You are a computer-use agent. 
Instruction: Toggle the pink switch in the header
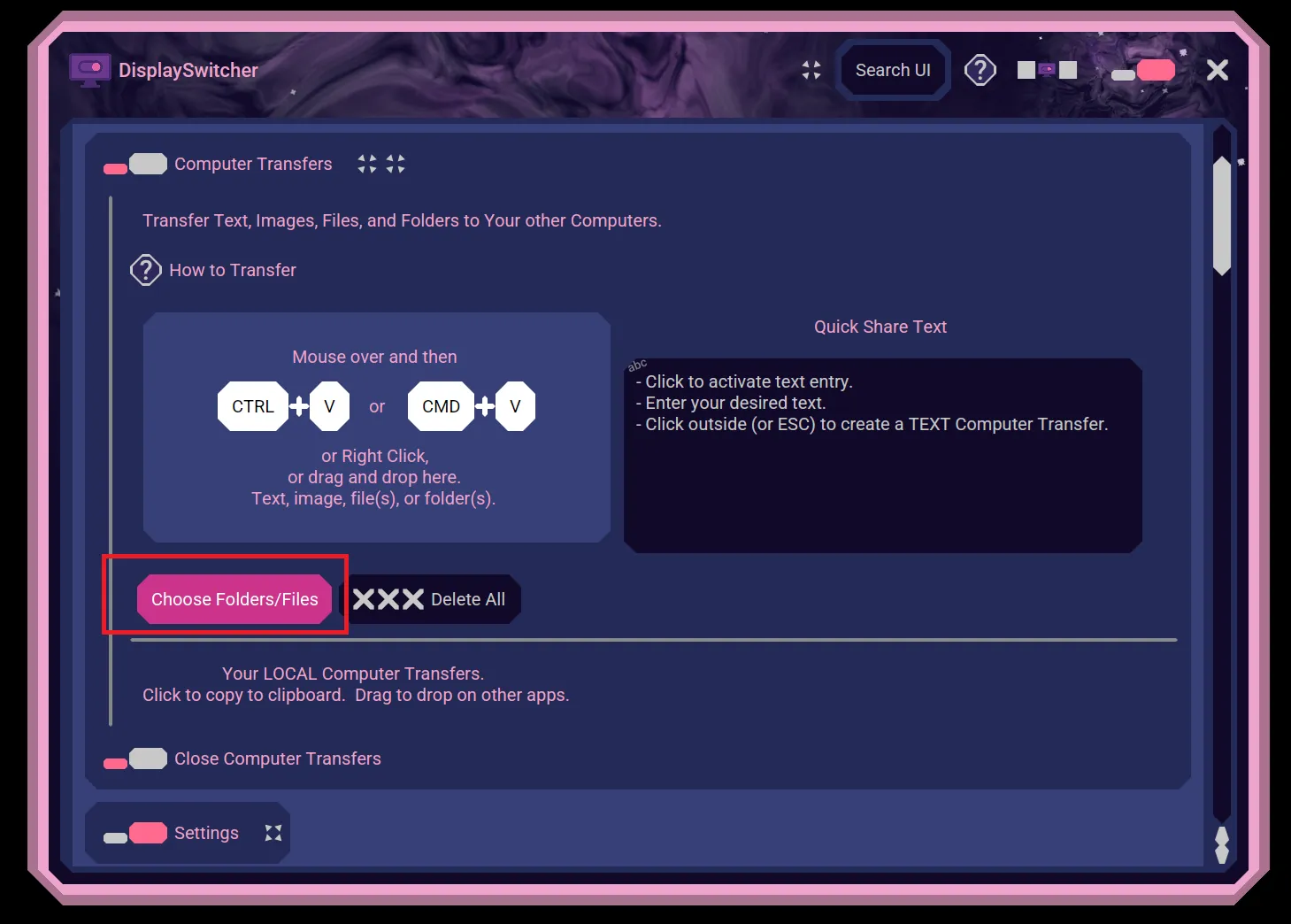[x=1143, y=70]
